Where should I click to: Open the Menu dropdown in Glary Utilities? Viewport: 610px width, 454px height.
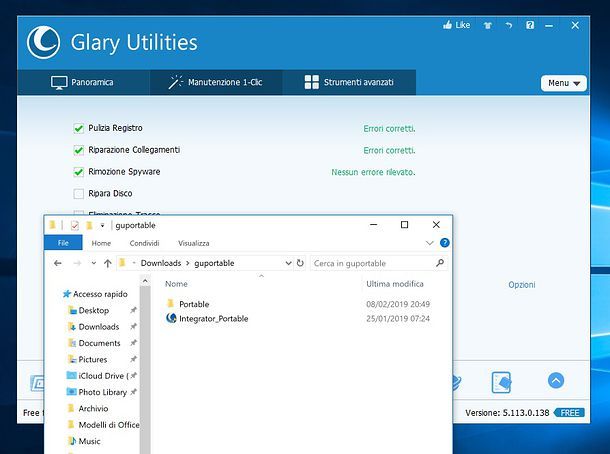coord(563,83)
